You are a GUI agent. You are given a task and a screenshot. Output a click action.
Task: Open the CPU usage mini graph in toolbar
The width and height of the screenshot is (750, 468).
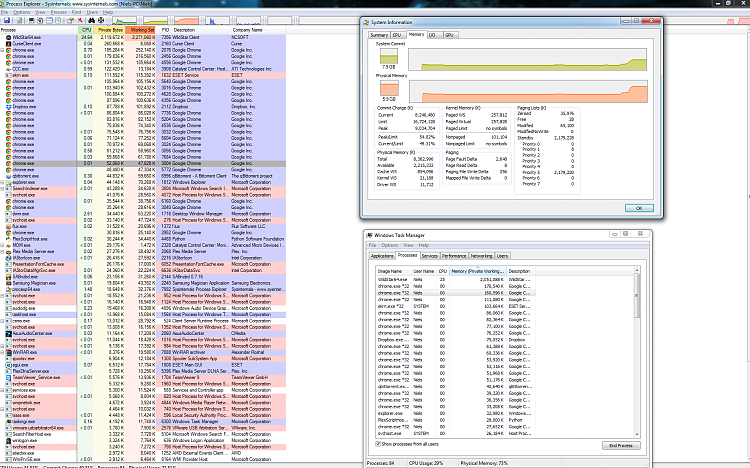(x=124, y=21)
